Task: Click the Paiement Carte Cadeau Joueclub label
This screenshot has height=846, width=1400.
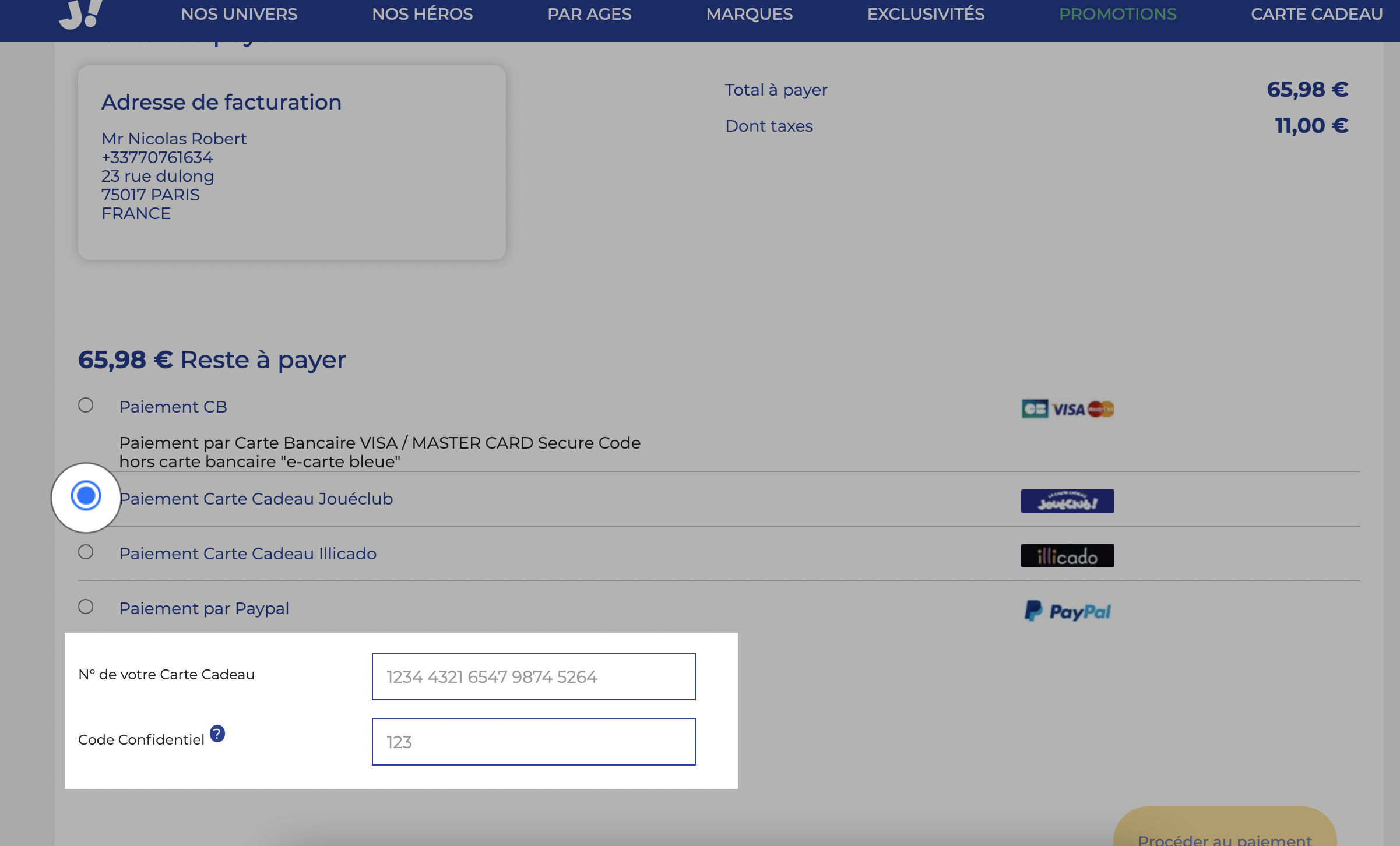Action: pyautogui.click(x=256, y=499)
